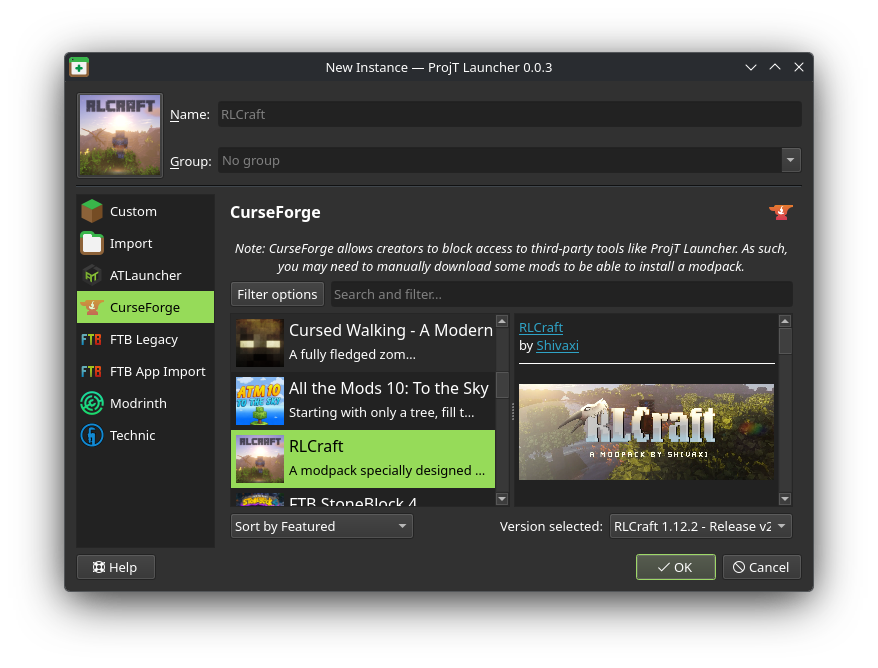This screenshot has width=878, height=668.
Task: Change the RLCraft version selection dropdown
Action: (700, 526)
